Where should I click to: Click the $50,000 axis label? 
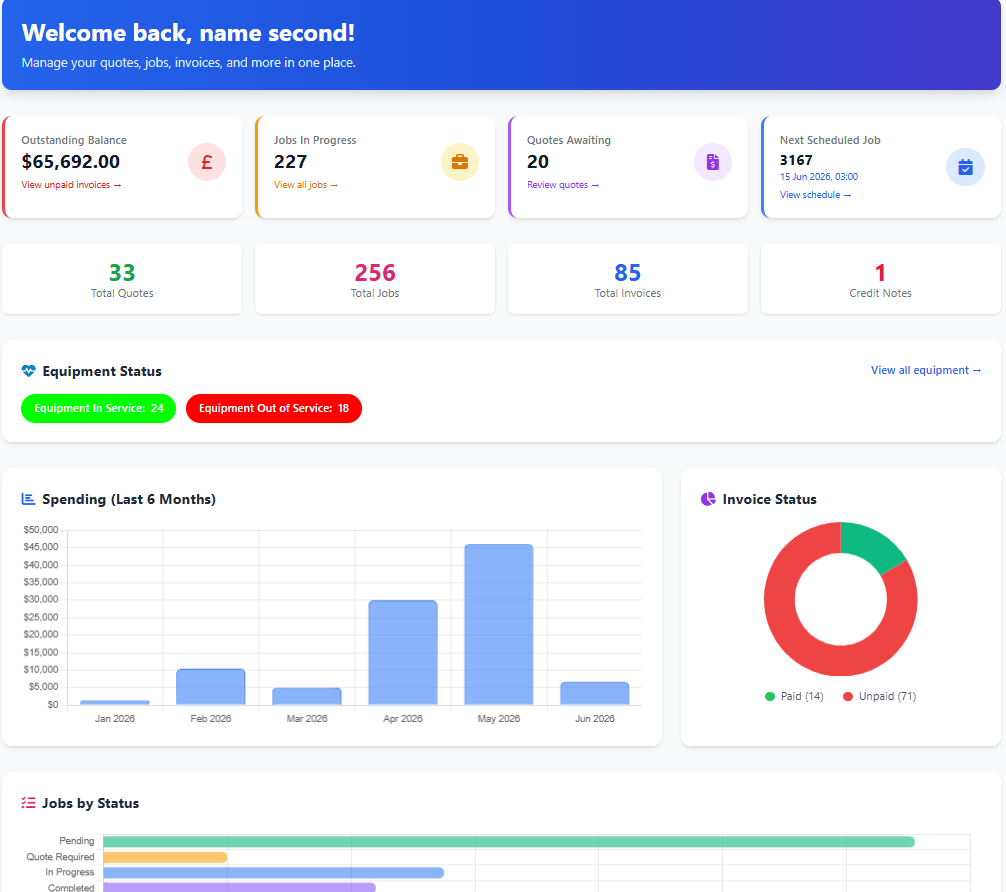click(x=41, y=529)
